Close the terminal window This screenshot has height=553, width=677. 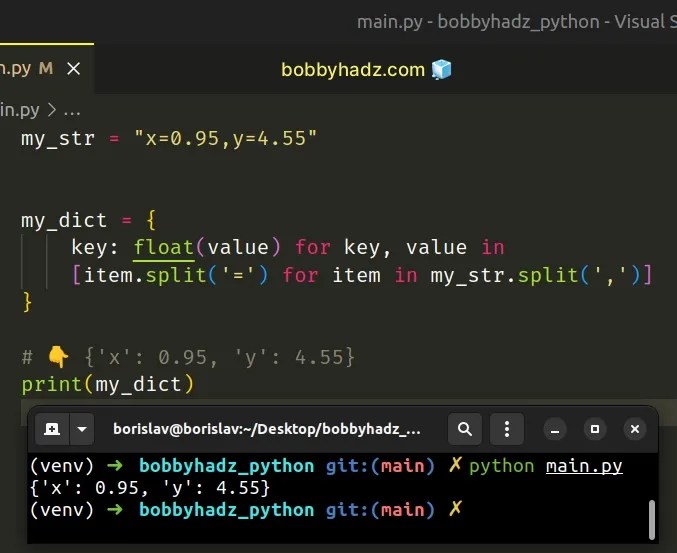pyautogui.click(x=635, y=429)
